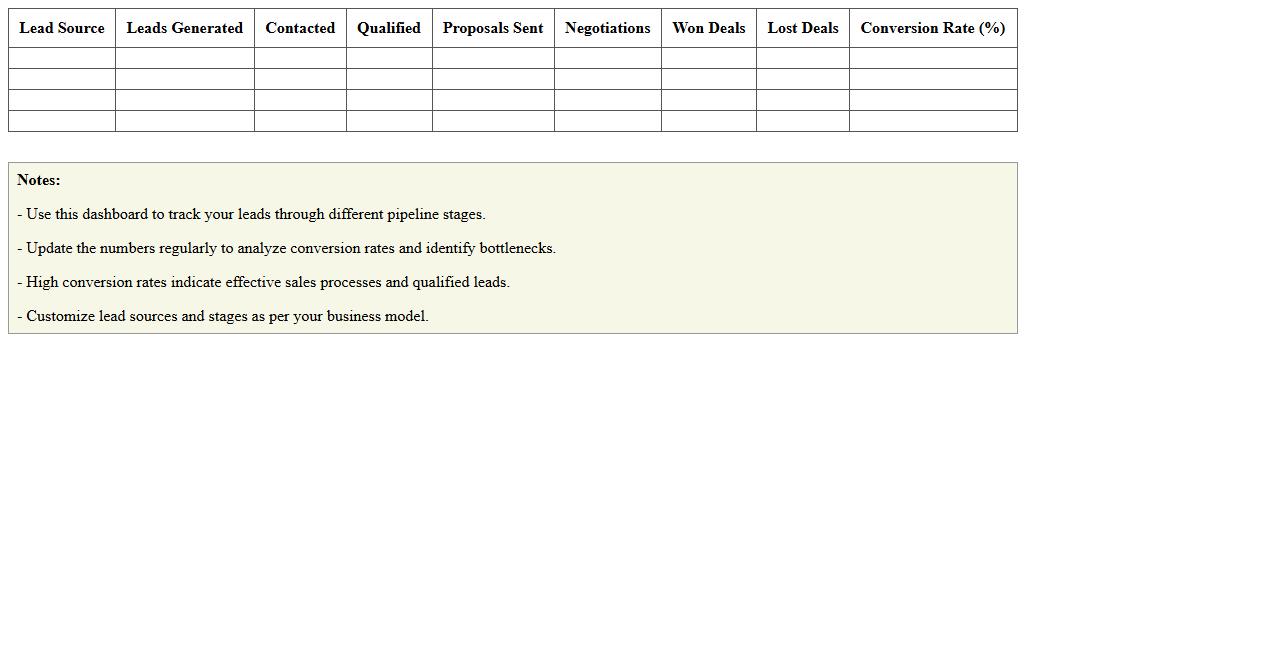
Task: Click the Proposals Sent column header
Action: (x=493, y=28)
